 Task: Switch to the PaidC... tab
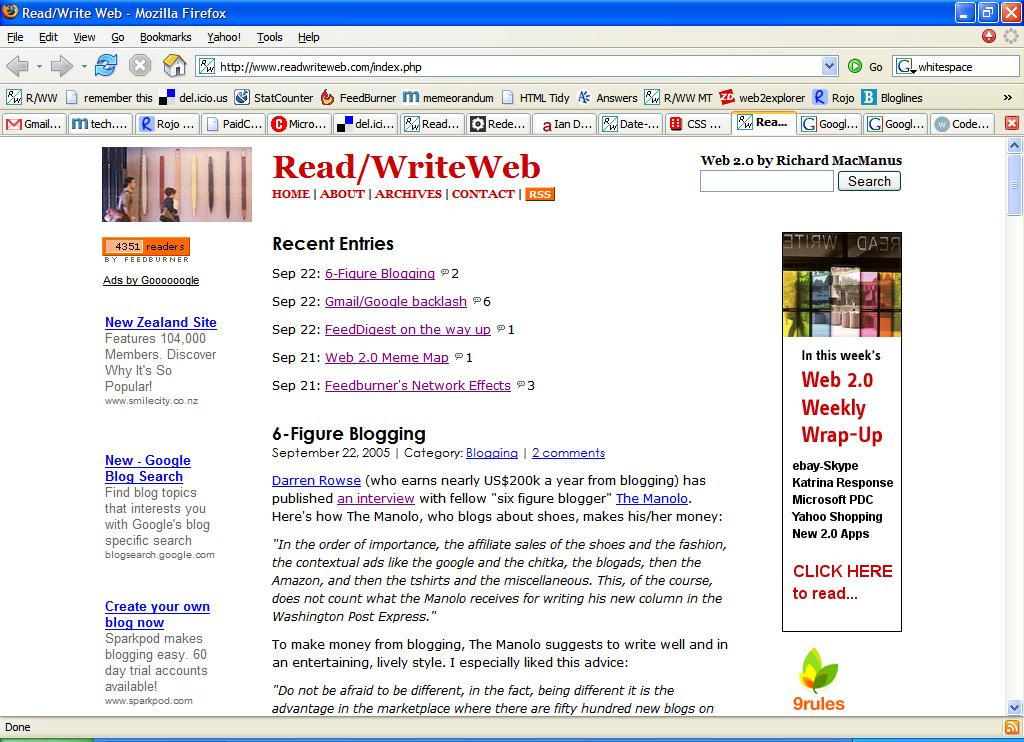click(233, 123)
